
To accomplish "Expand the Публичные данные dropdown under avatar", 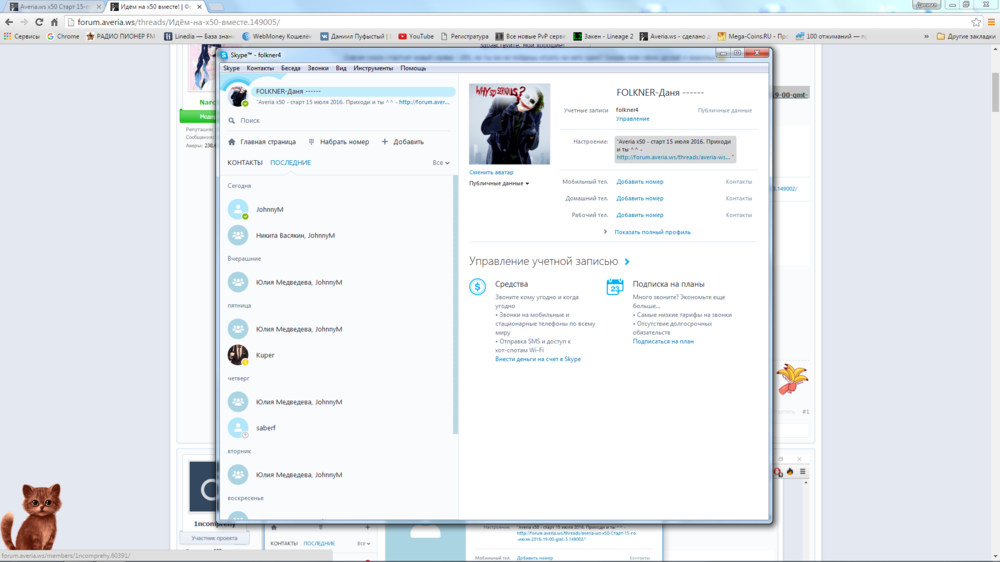I will click(x=499, y=184).
